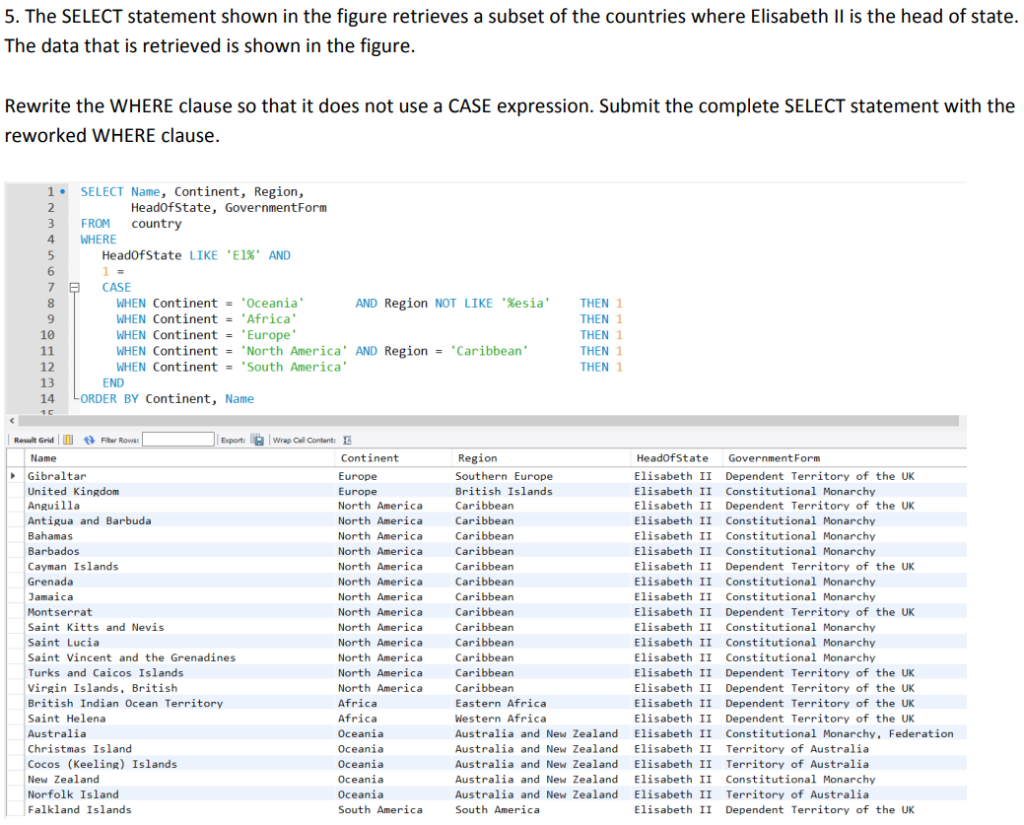Screen dimensions: 1024x825
Task: Click the HeadOfState column header
Action: [672, 458]
